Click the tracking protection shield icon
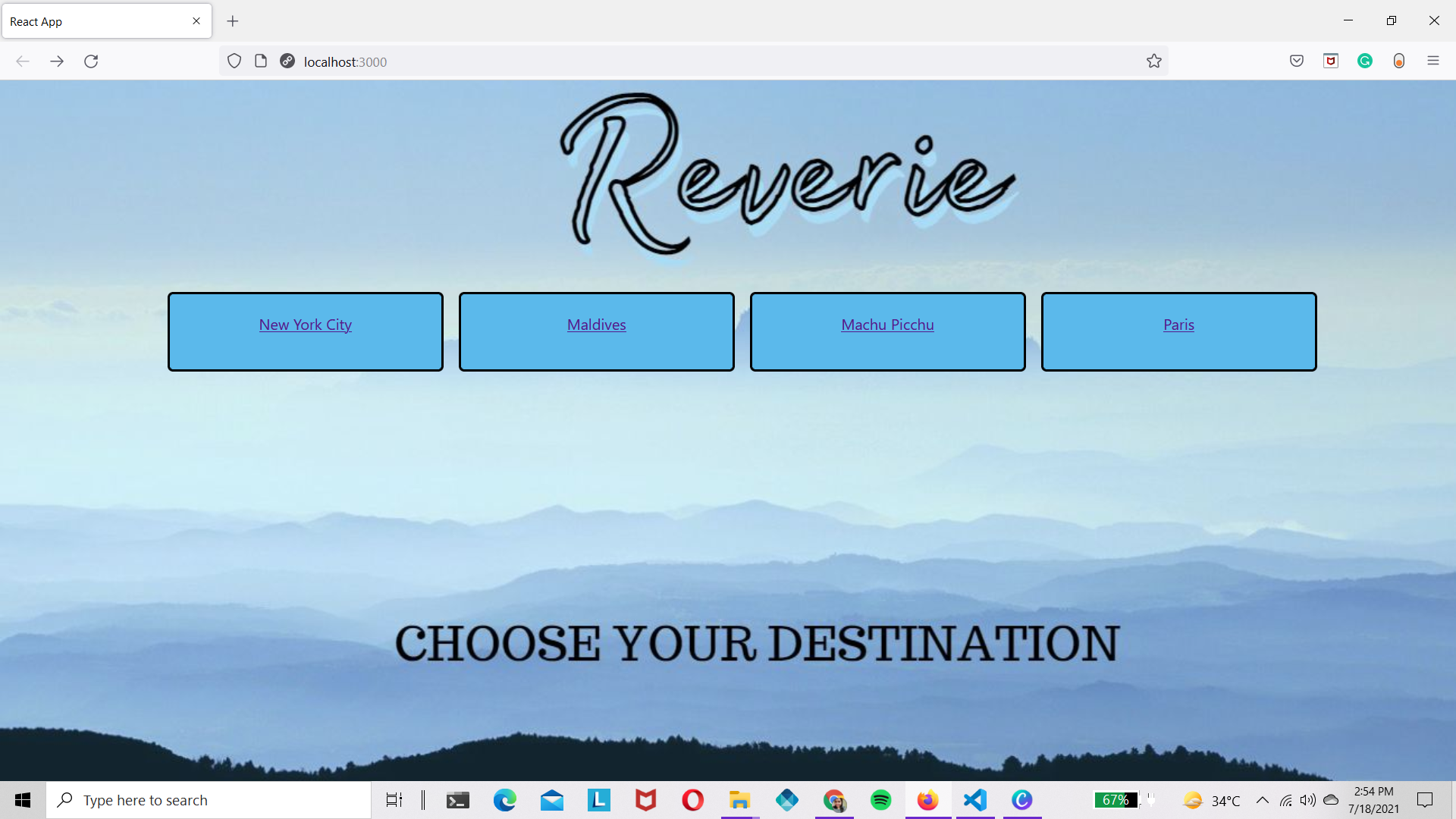Image resolution: width=1456 pixels, height=819 pixels. [x=234, y=61]
